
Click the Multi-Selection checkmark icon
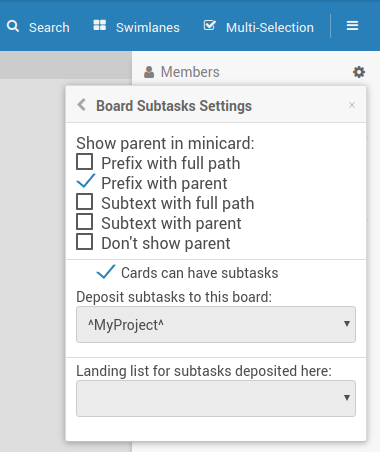point(210,25)
